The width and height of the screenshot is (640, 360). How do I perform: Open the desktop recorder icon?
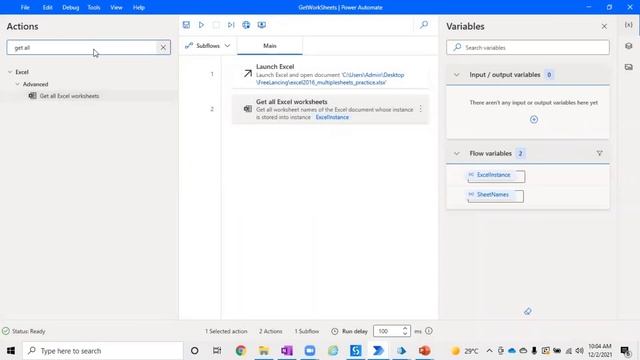(x=262, y=25)
